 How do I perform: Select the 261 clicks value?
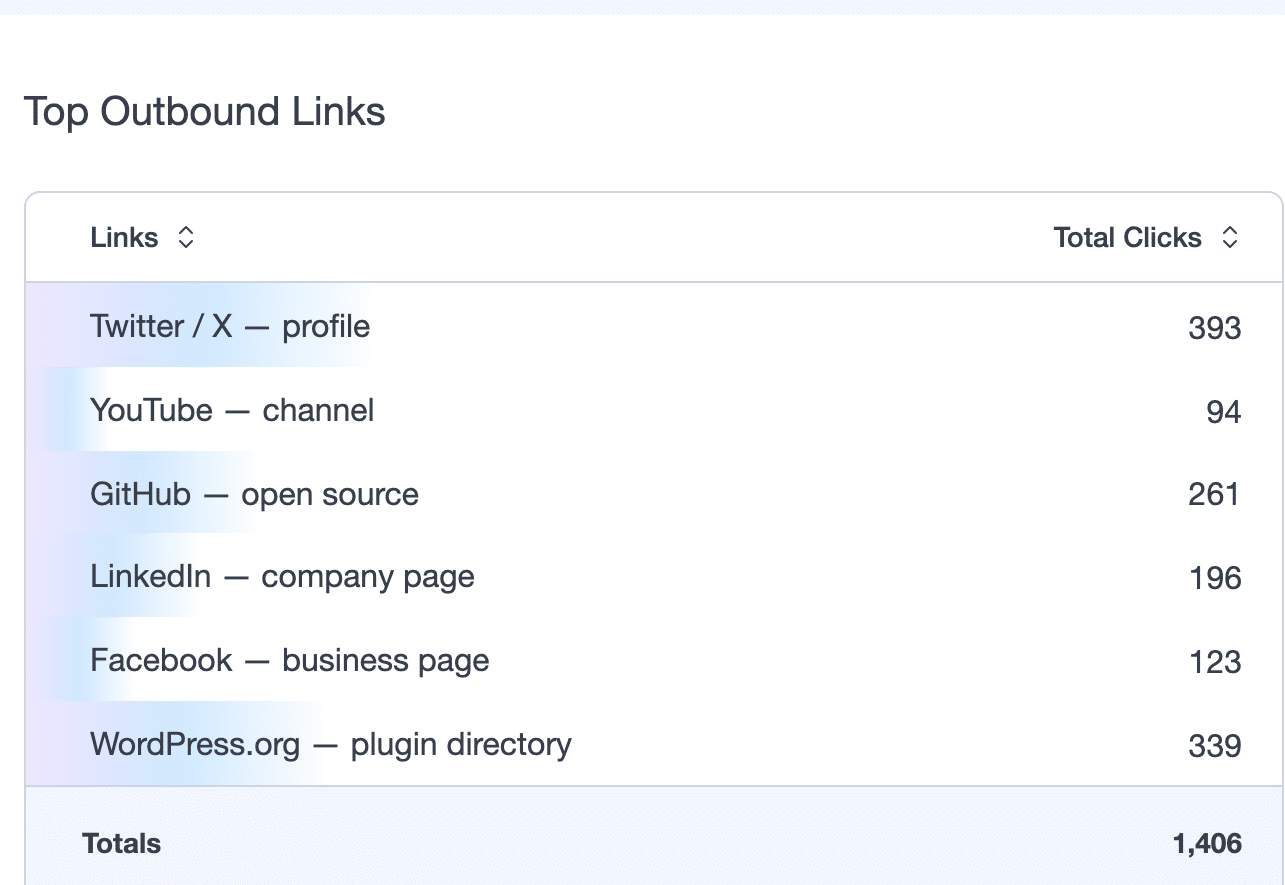click(x=1214, y=495)
